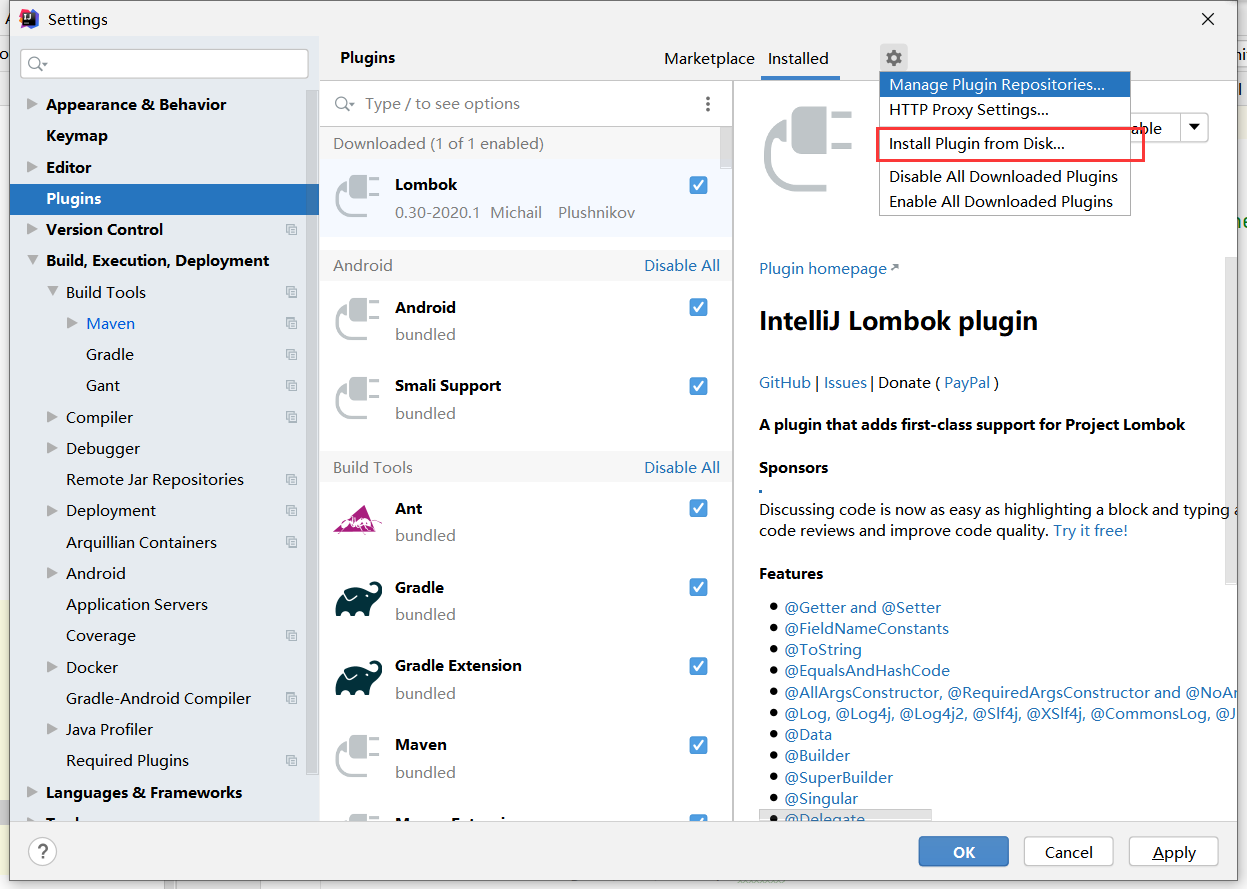Click the Gradle Extension elephant icon

point(358,678)
